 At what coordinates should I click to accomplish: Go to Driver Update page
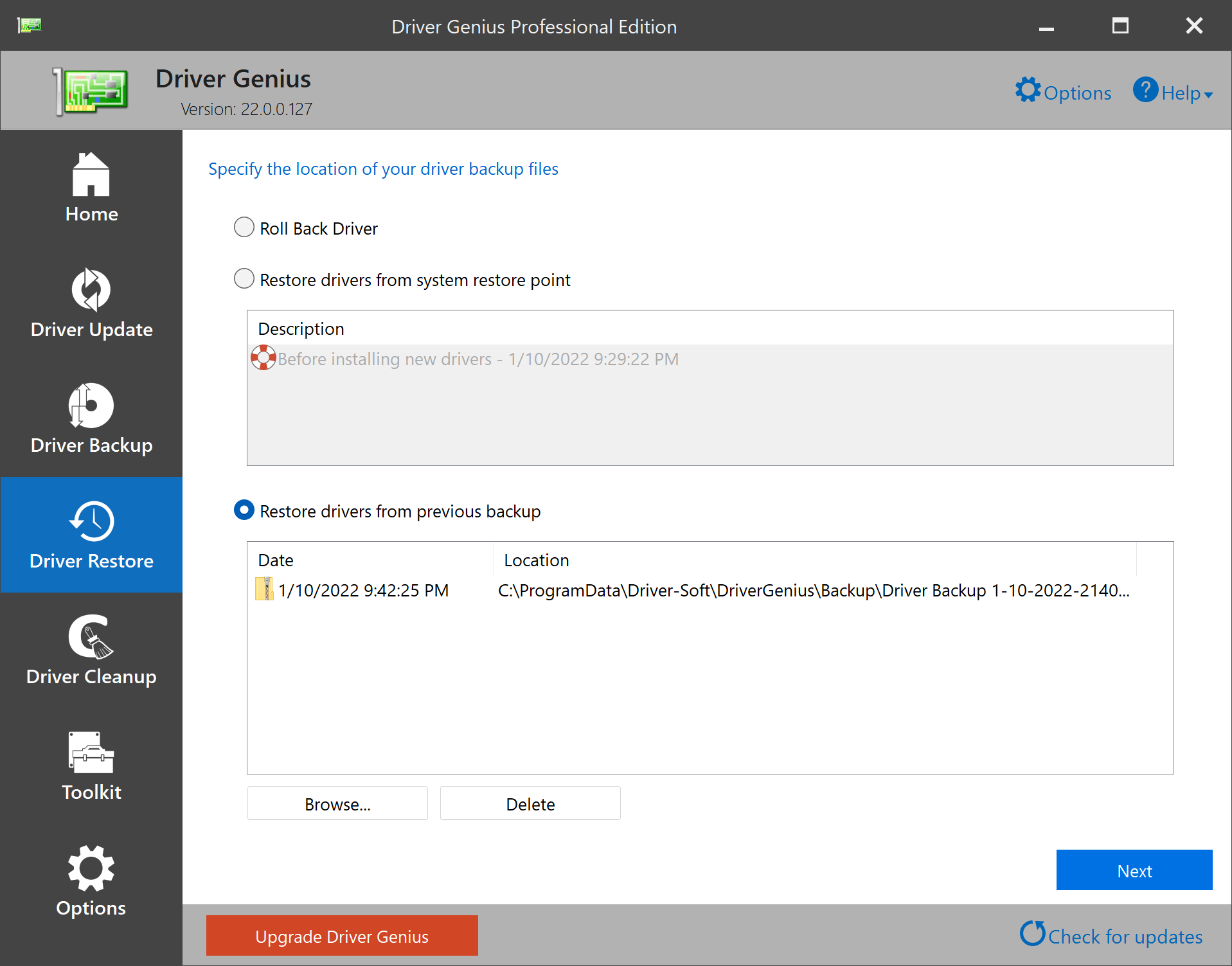pyautogui.click(x=91, y=303)
